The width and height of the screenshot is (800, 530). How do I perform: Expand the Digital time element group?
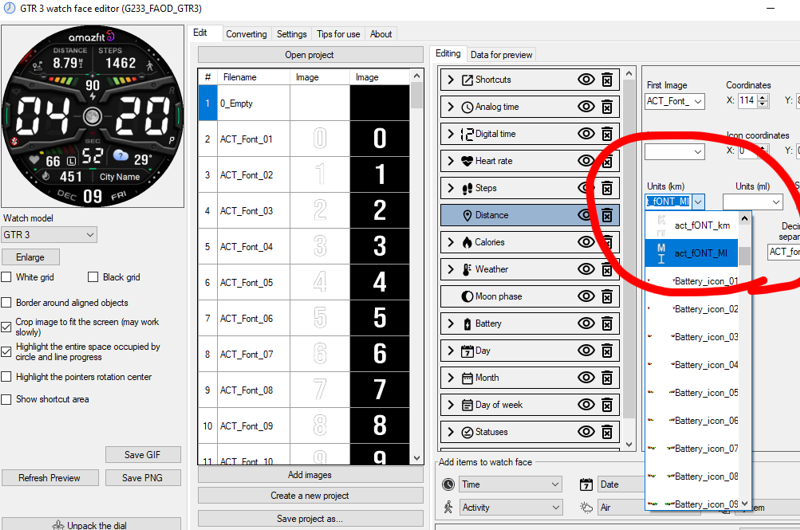click(x=451, y=134)
